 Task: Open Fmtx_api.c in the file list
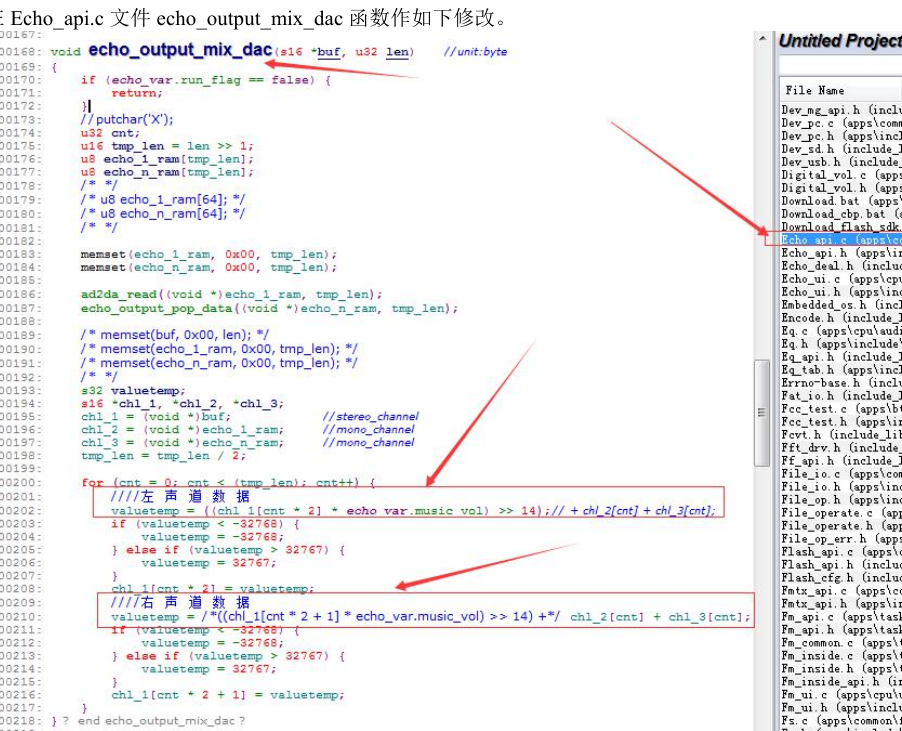coord(841,591)
